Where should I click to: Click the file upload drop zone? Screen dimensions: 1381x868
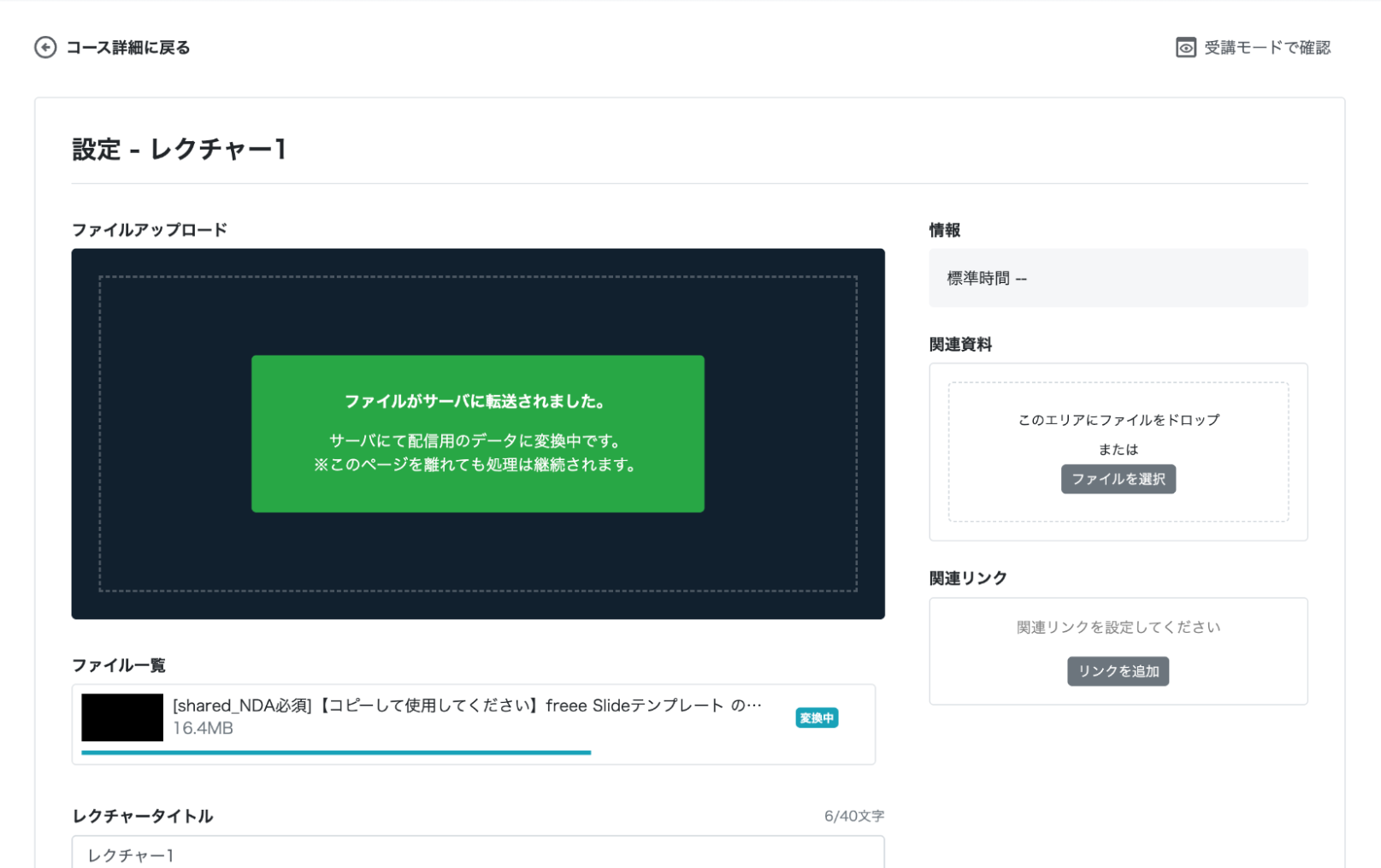point(478,434)
